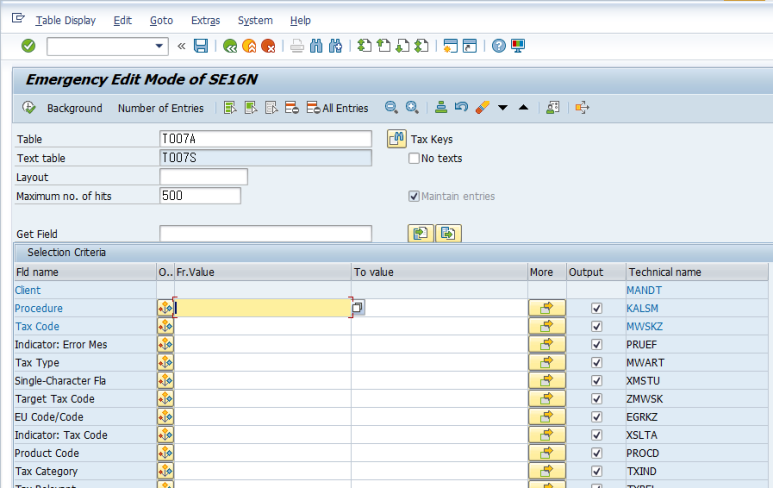Open value help for Procedure Fr.Value
Image resolution: width=773 pixels, height=488 pixels.
(x=357, y=308)
